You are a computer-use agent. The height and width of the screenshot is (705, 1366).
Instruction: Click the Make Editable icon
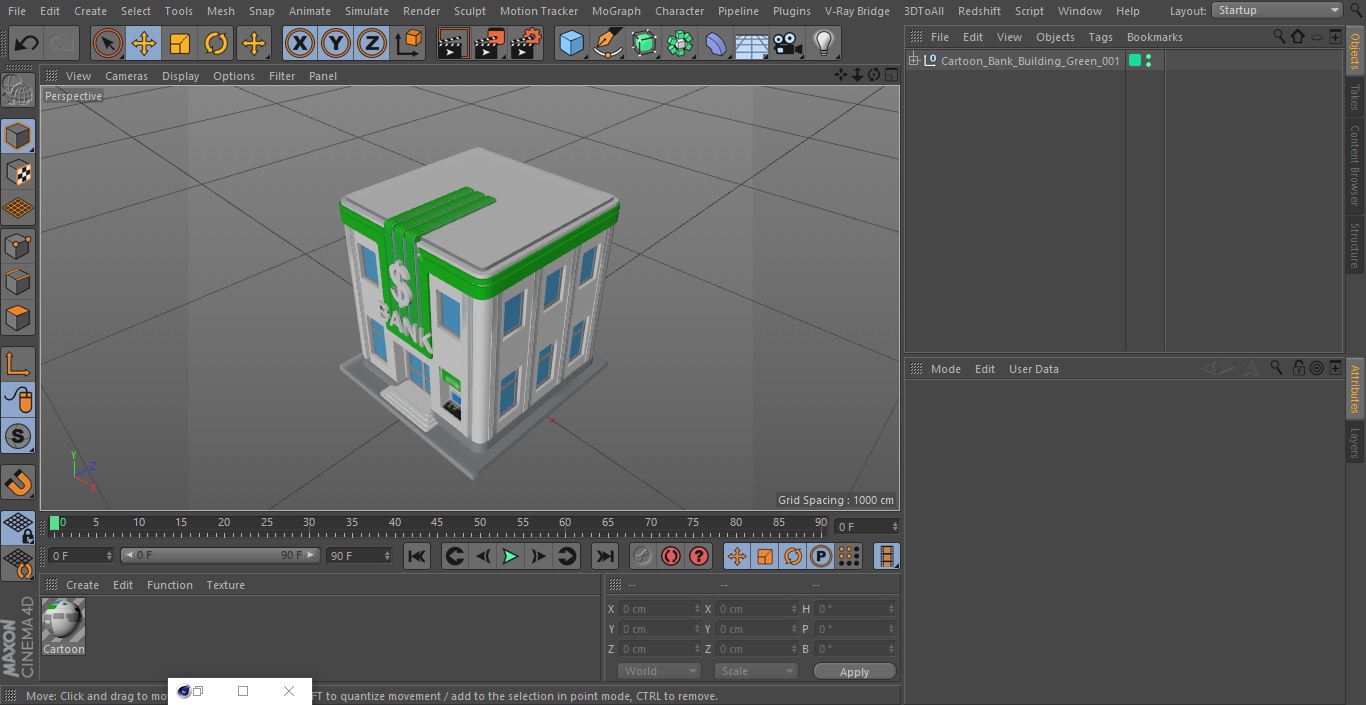tap(18, 92)
